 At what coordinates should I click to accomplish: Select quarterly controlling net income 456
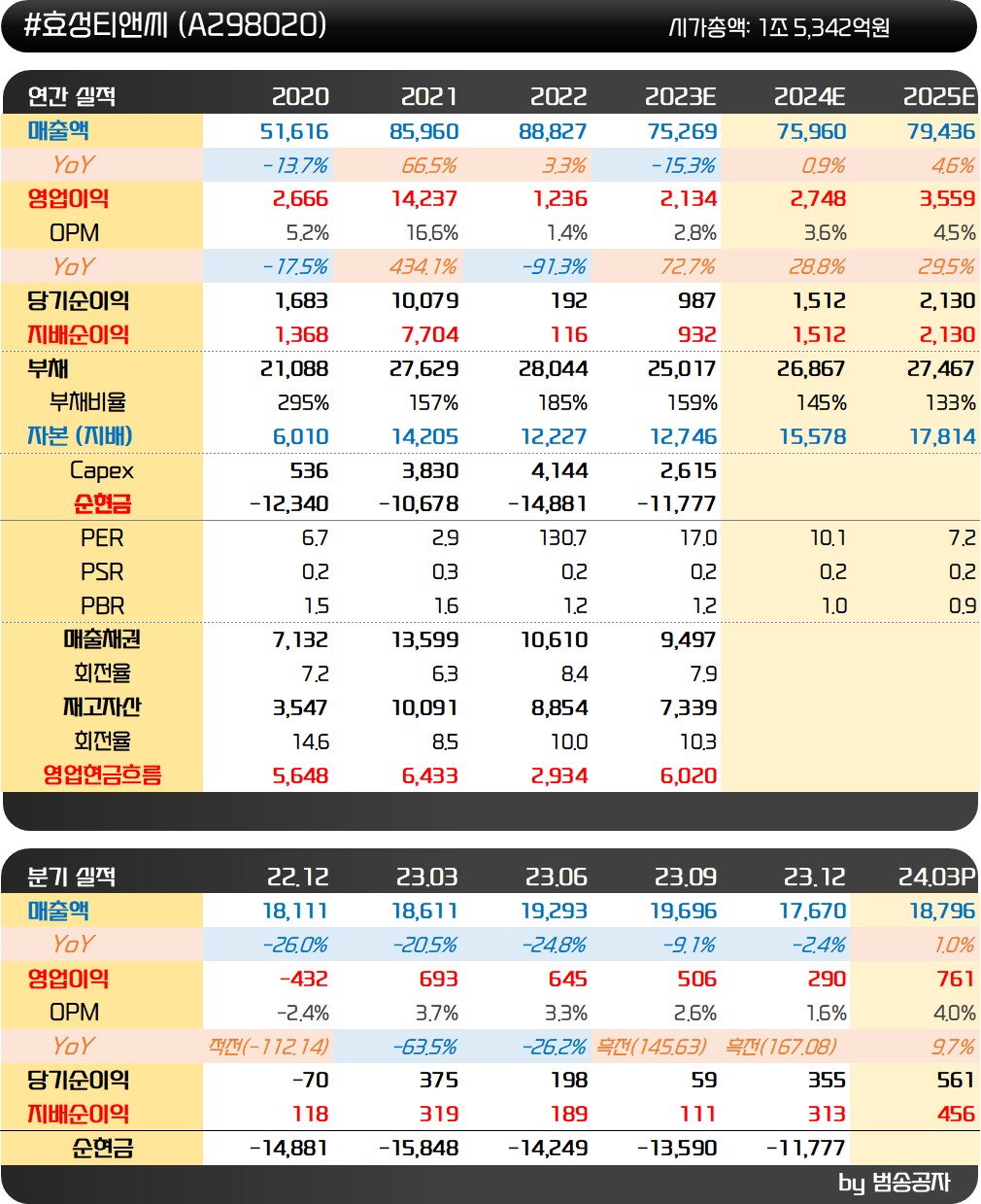[957, 1115]
